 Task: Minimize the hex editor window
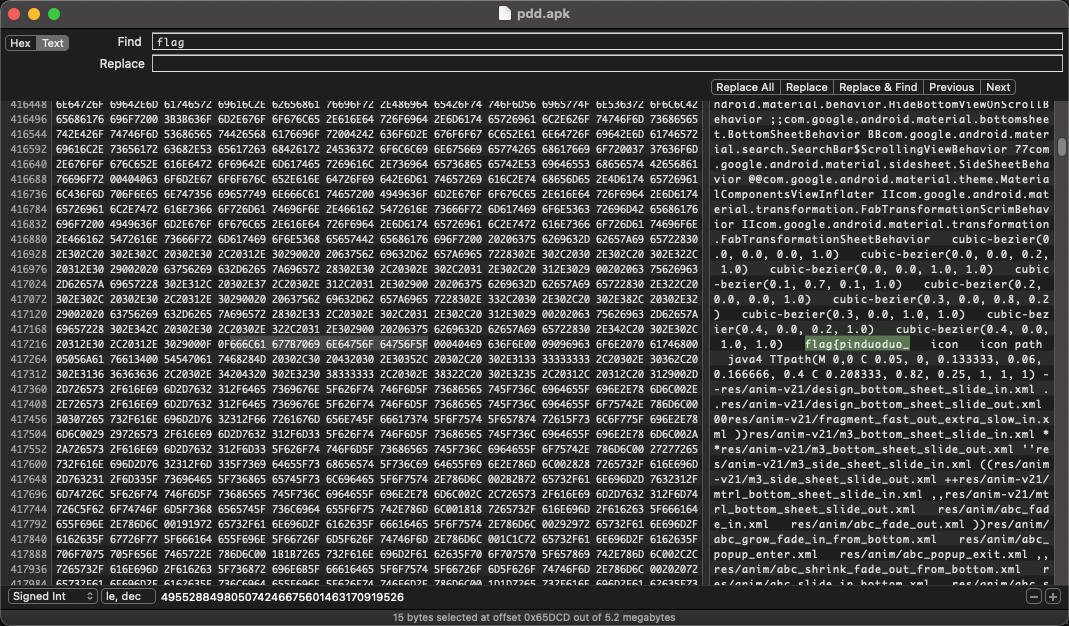[x=34, y=14]
